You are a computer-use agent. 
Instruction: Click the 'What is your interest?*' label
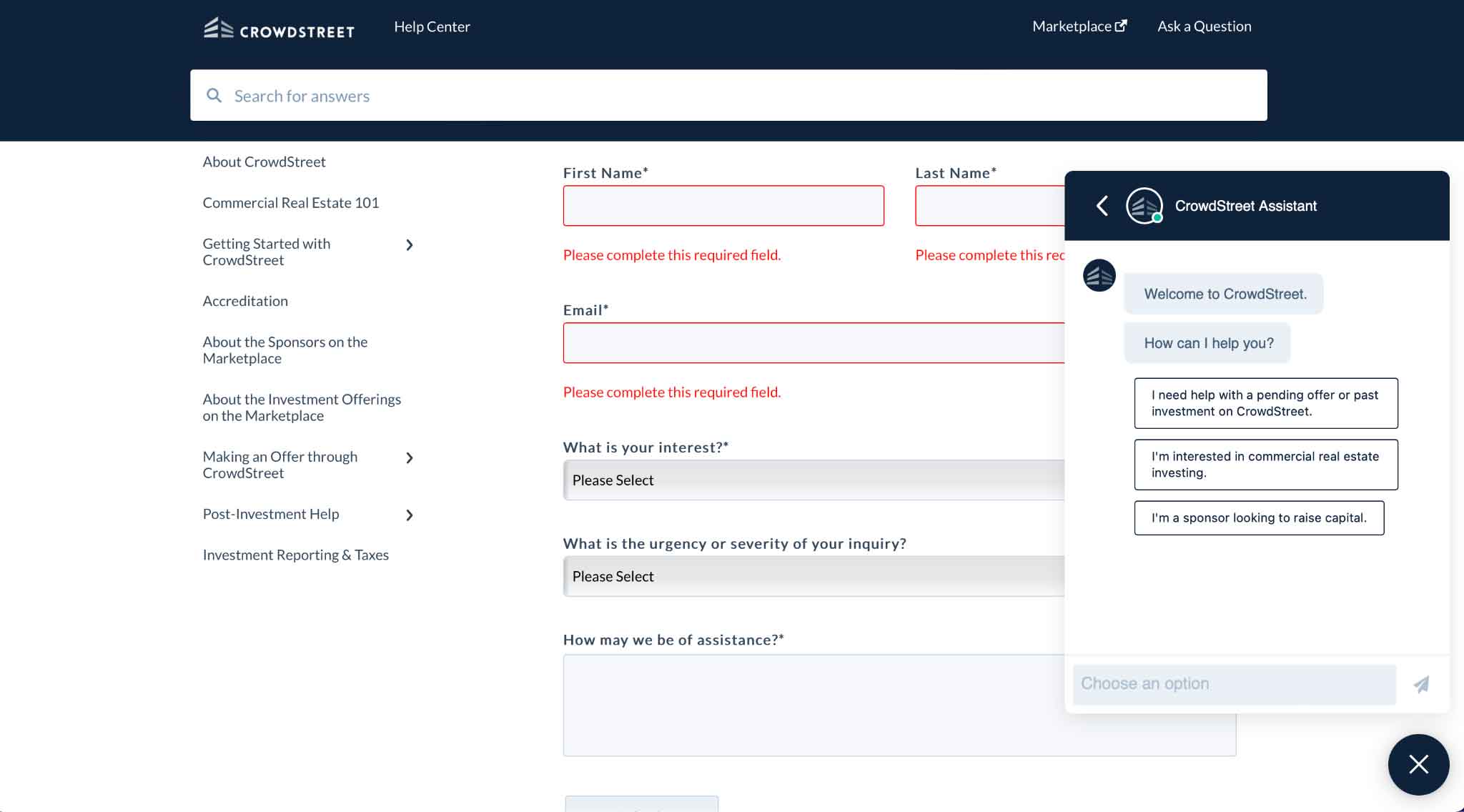click(646, 447)
